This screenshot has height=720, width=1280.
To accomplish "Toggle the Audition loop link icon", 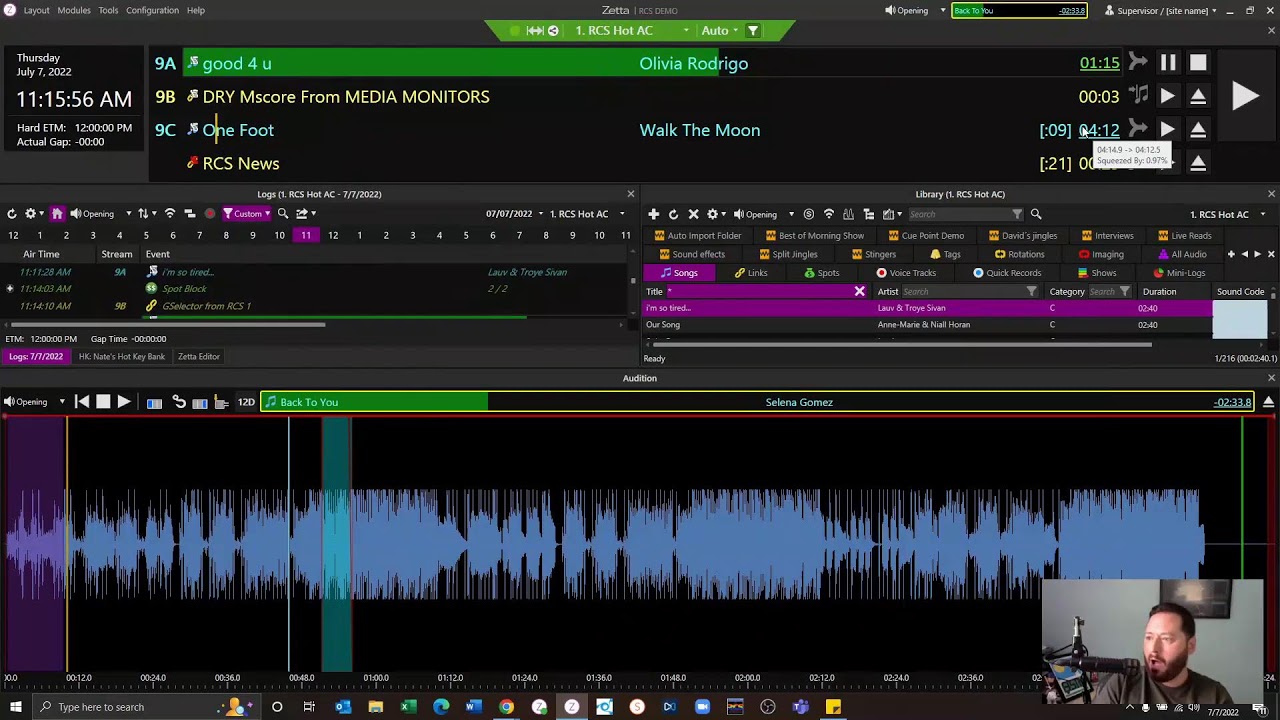I will [179, 402].
